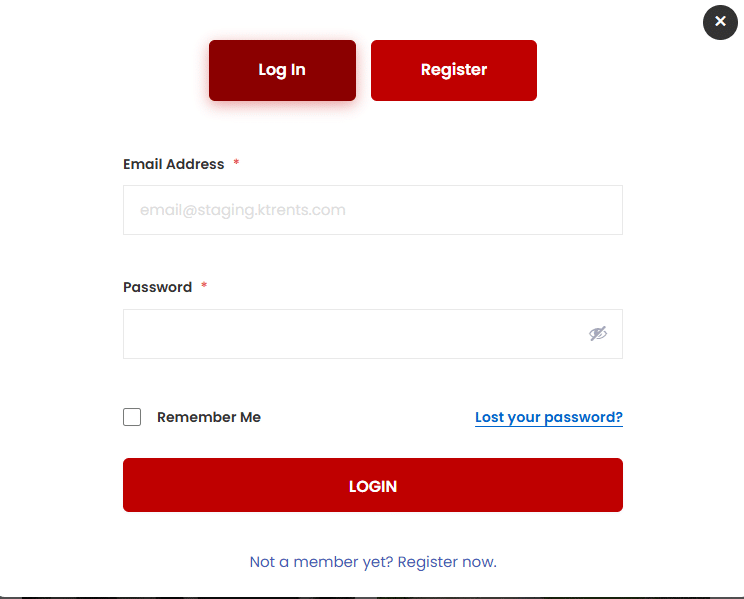Follow the Register now link

(x=447, y=562)
